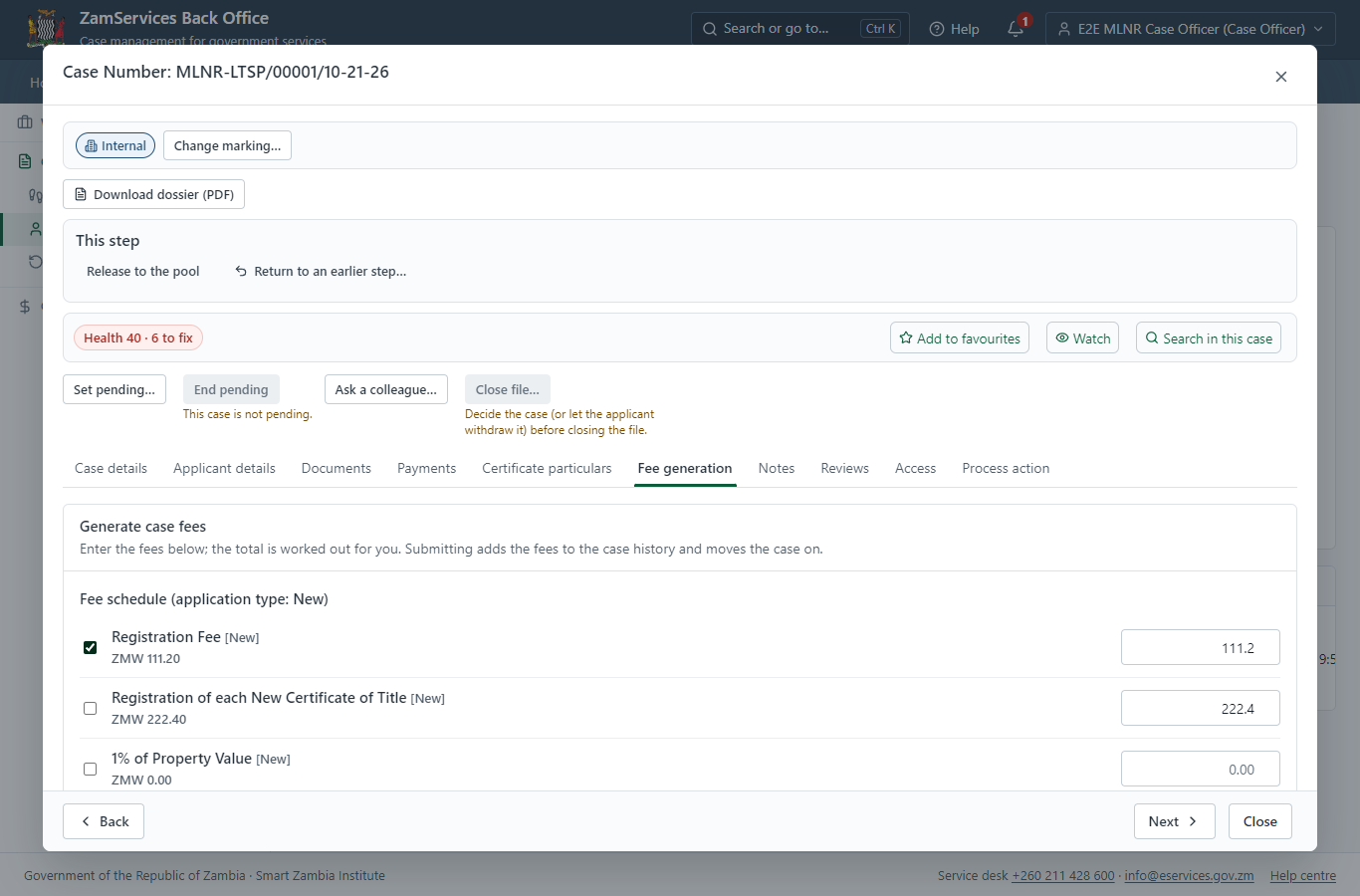Click the Ask a colleague button

coord(386,389)
